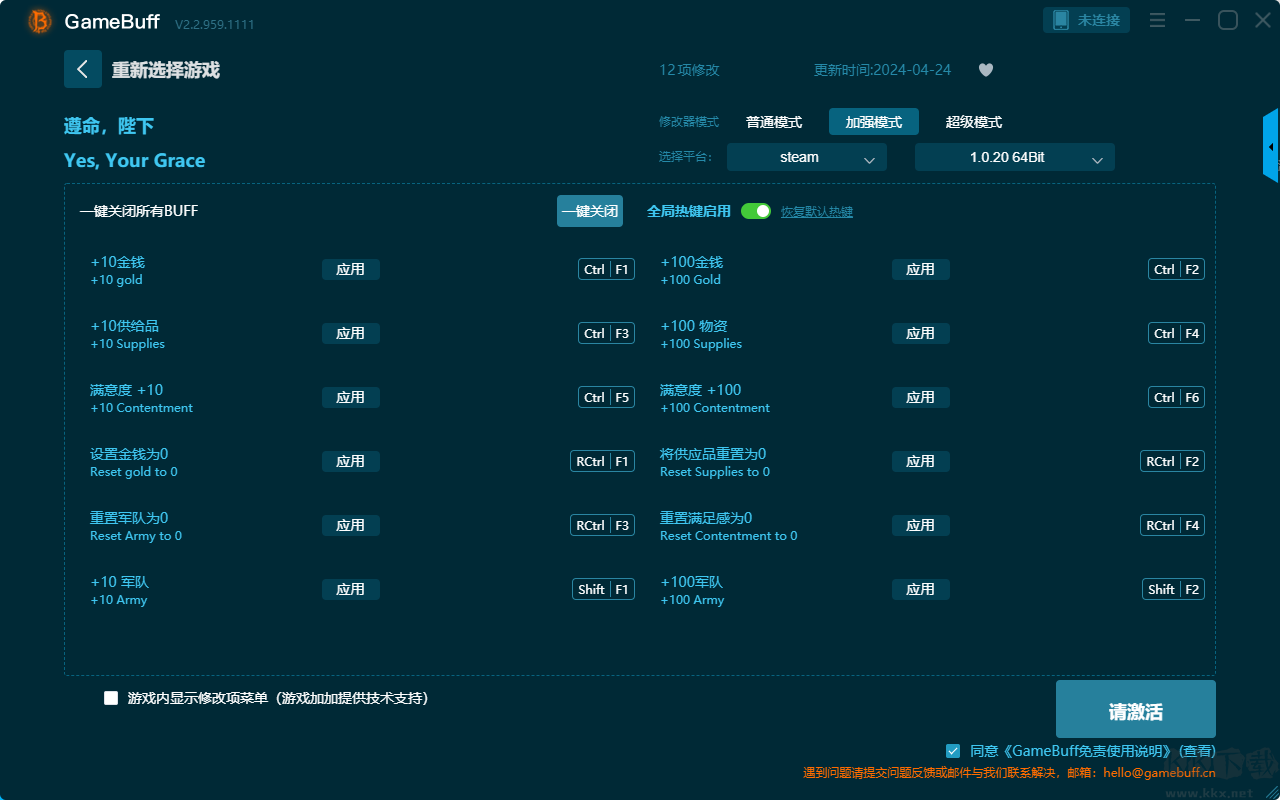This screenshot has width=1280, height=800.
Task: Click the phone connection status icon
Action: tap(1061, 20)
